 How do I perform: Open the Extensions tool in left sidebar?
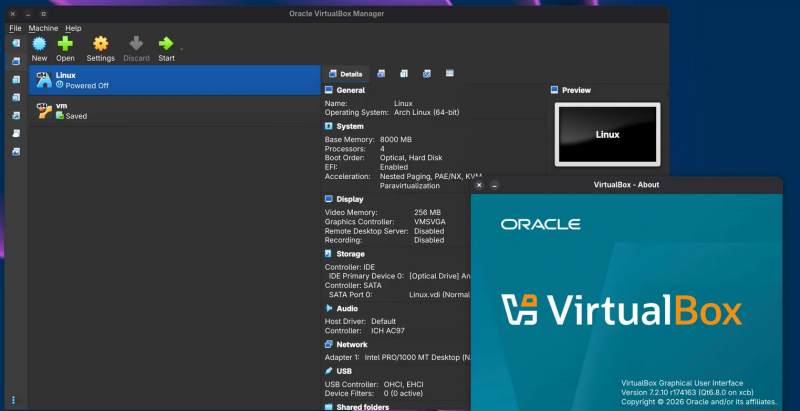[16, 80]
